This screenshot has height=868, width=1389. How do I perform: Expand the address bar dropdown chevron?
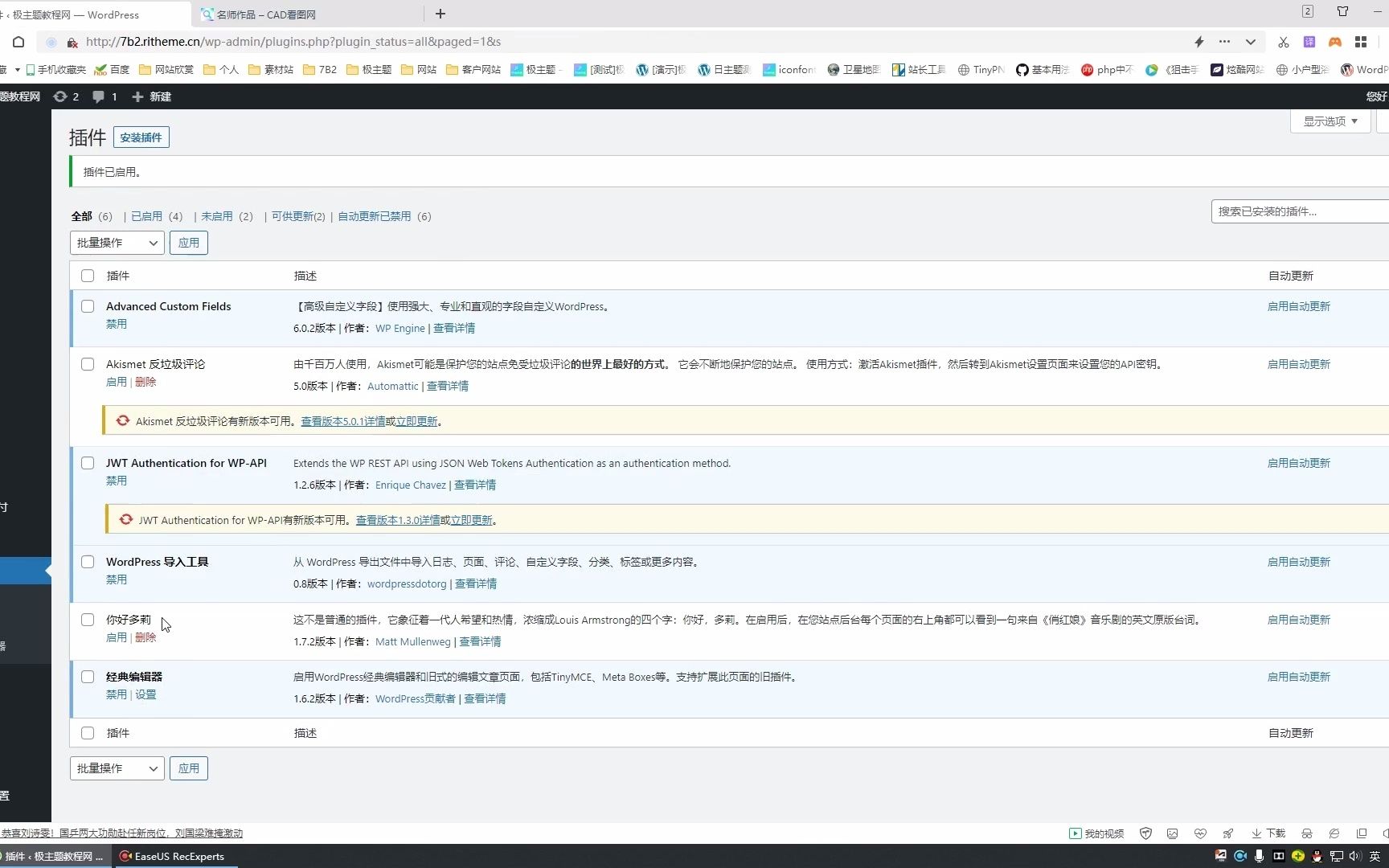(x=1250, y=42)
